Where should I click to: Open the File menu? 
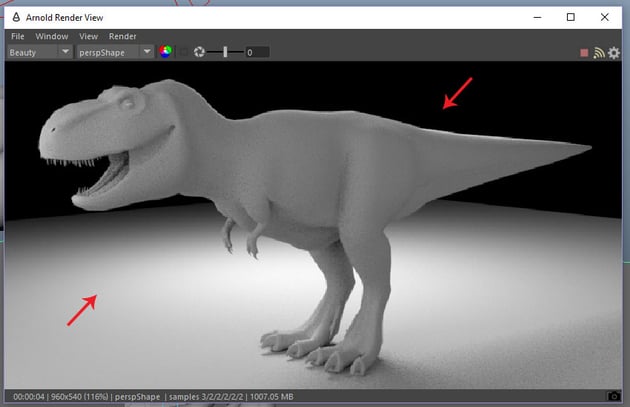click(x=17, y=36)
